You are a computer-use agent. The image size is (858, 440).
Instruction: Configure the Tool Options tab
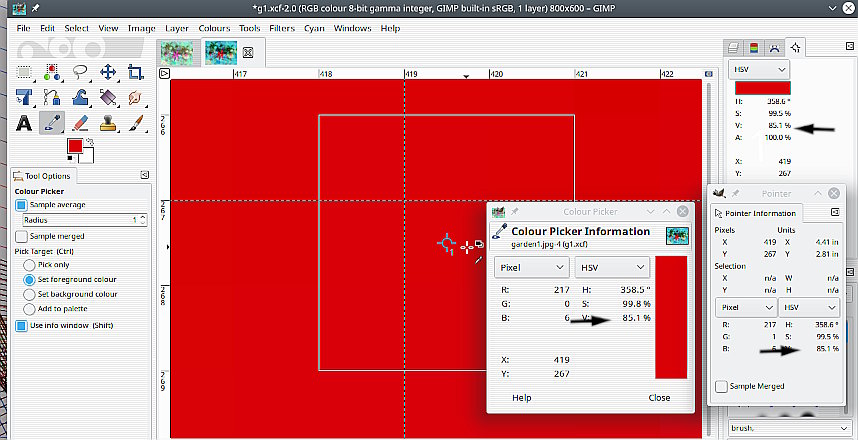pyautogui.click(x=144, y=175)
